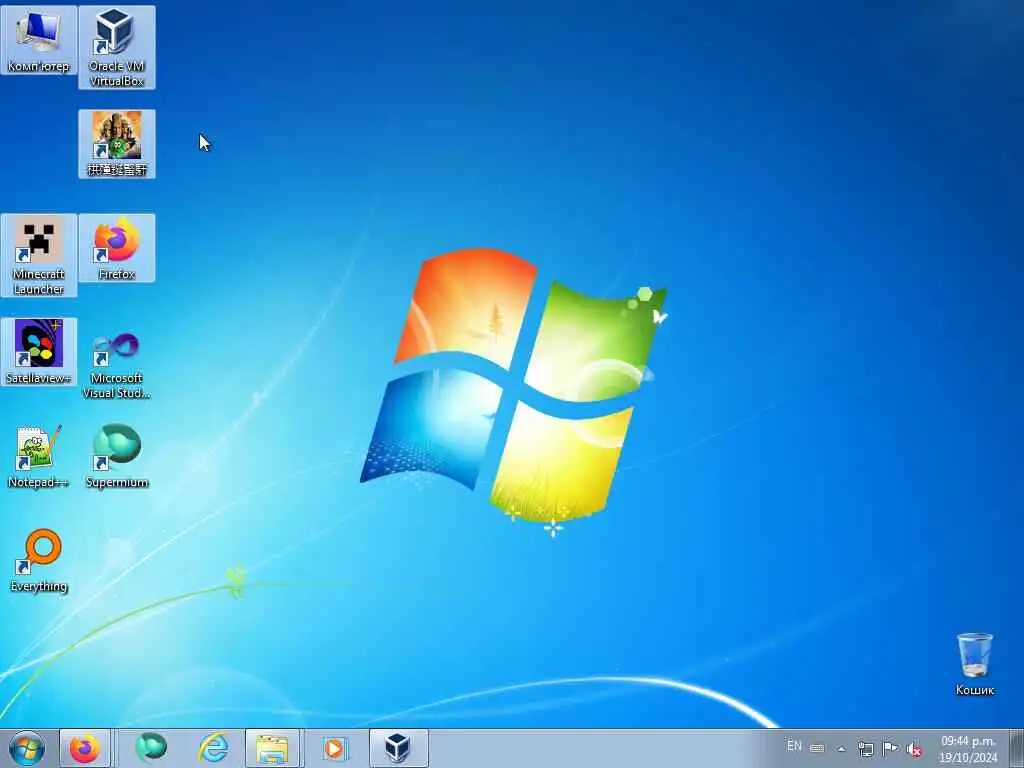Select the Комп'ютер desktop icon
This screenshot has width=1024, height=768.
point(39,40)
